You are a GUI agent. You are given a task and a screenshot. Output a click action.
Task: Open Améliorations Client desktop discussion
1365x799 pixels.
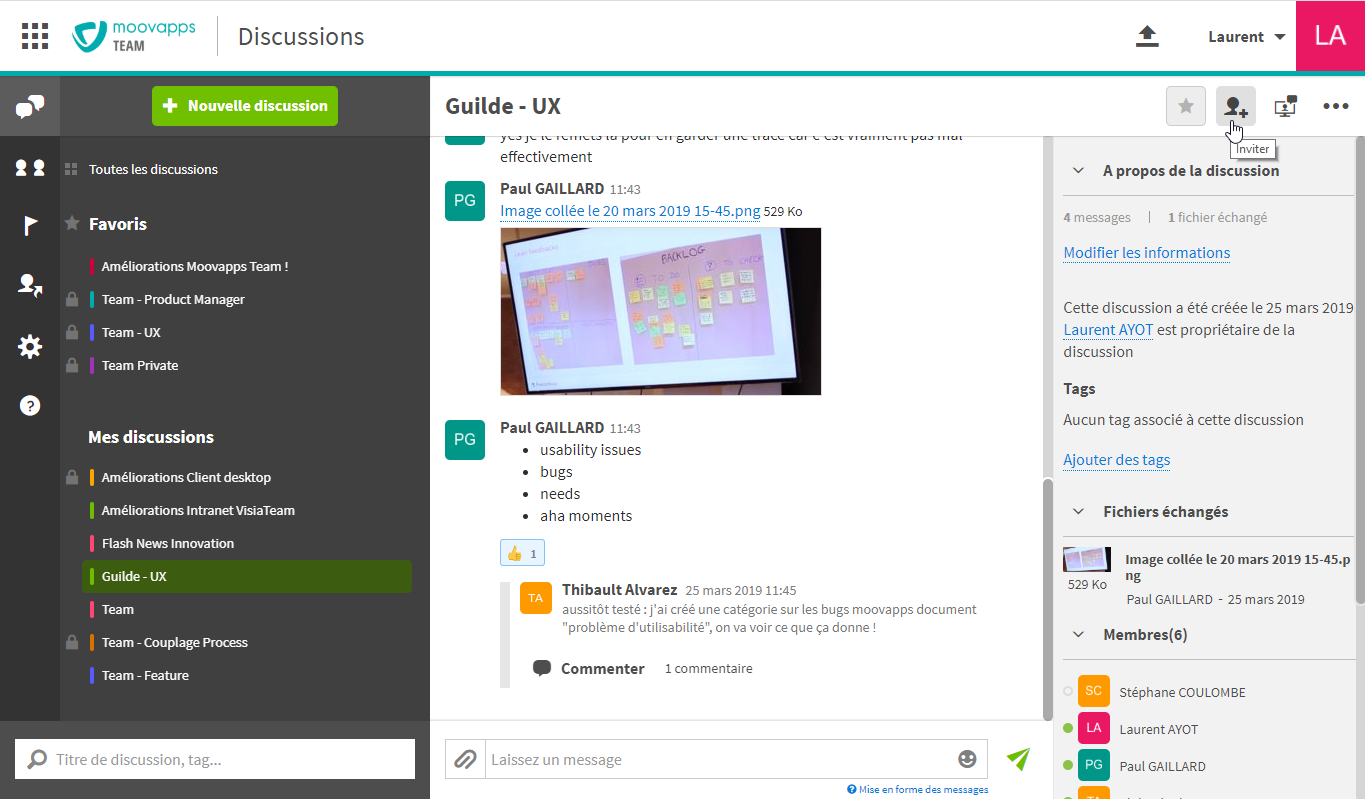click(186, 477)
